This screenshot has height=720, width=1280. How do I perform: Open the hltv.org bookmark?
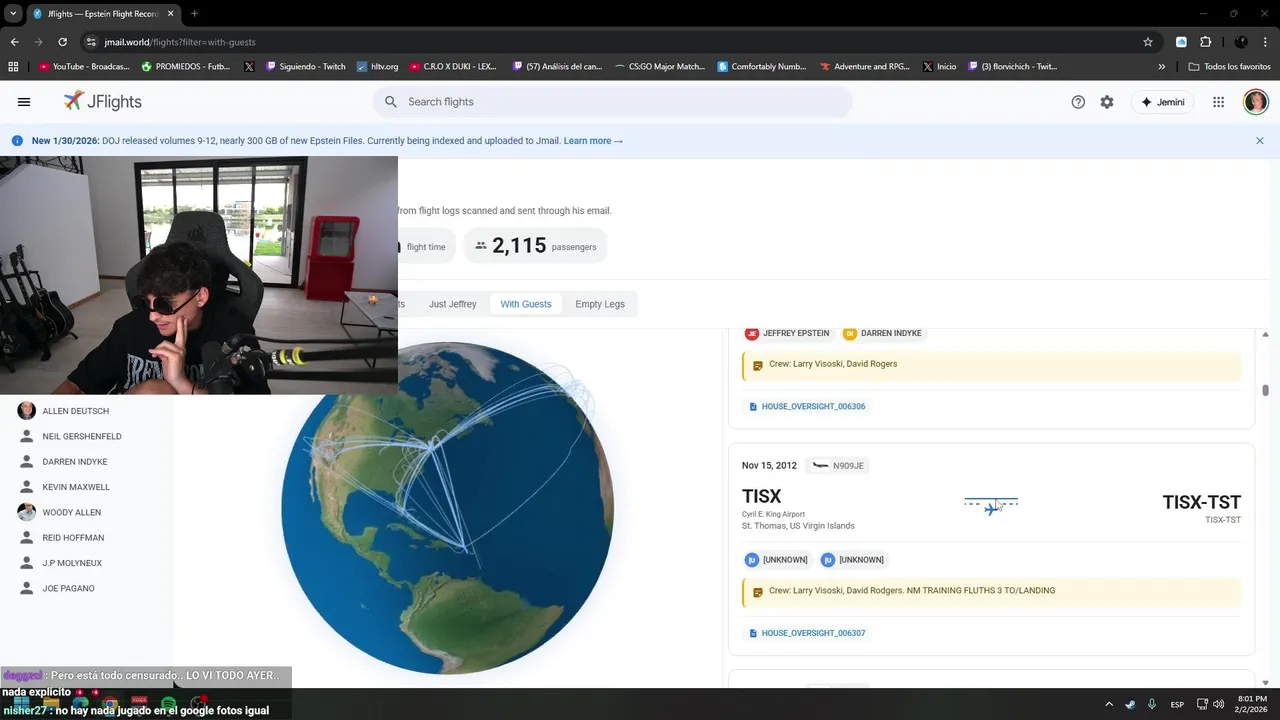(x=376, y=67)
